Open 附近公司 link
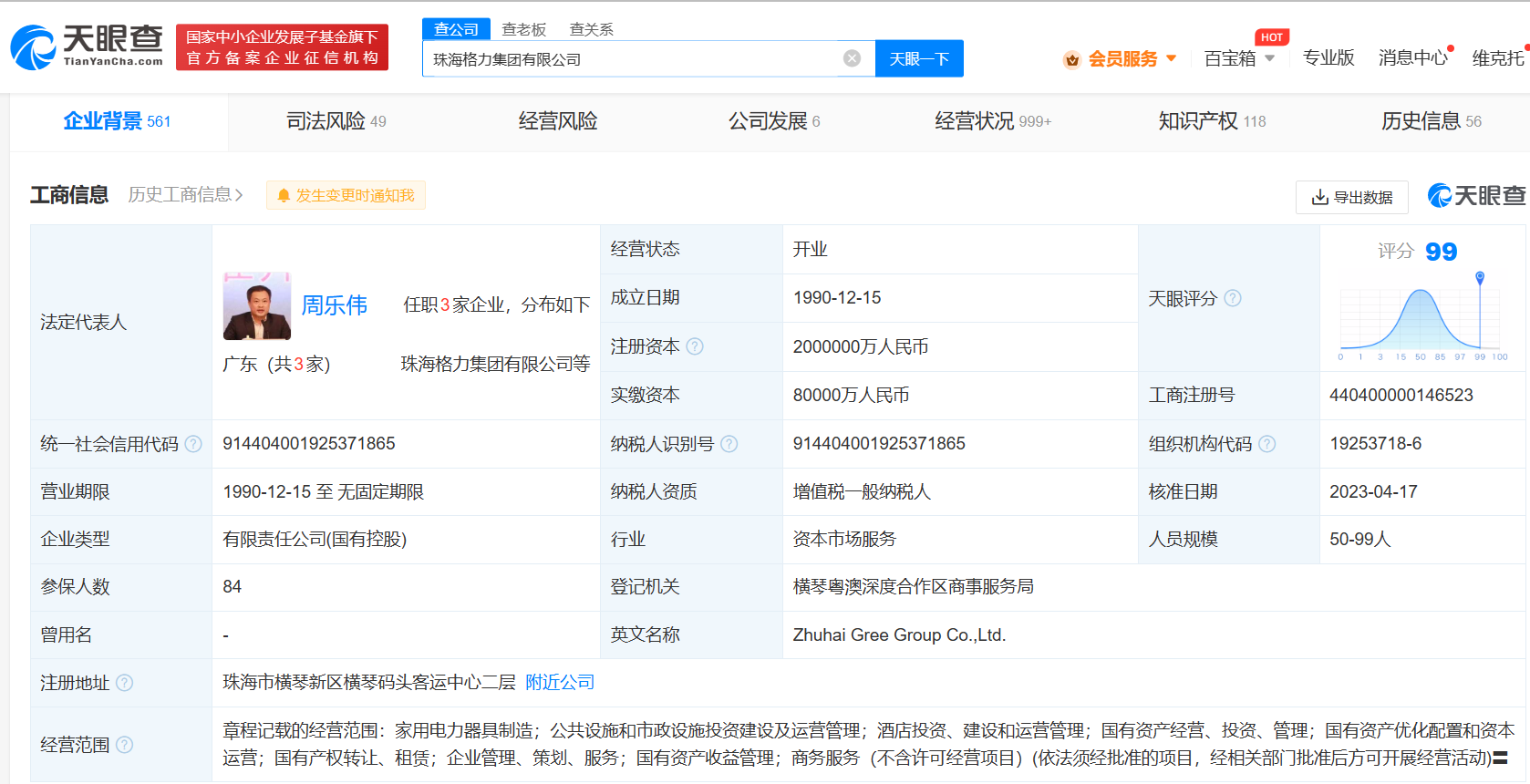The width and height of the screenshot is (1530, 784). [x=560, y=683]
